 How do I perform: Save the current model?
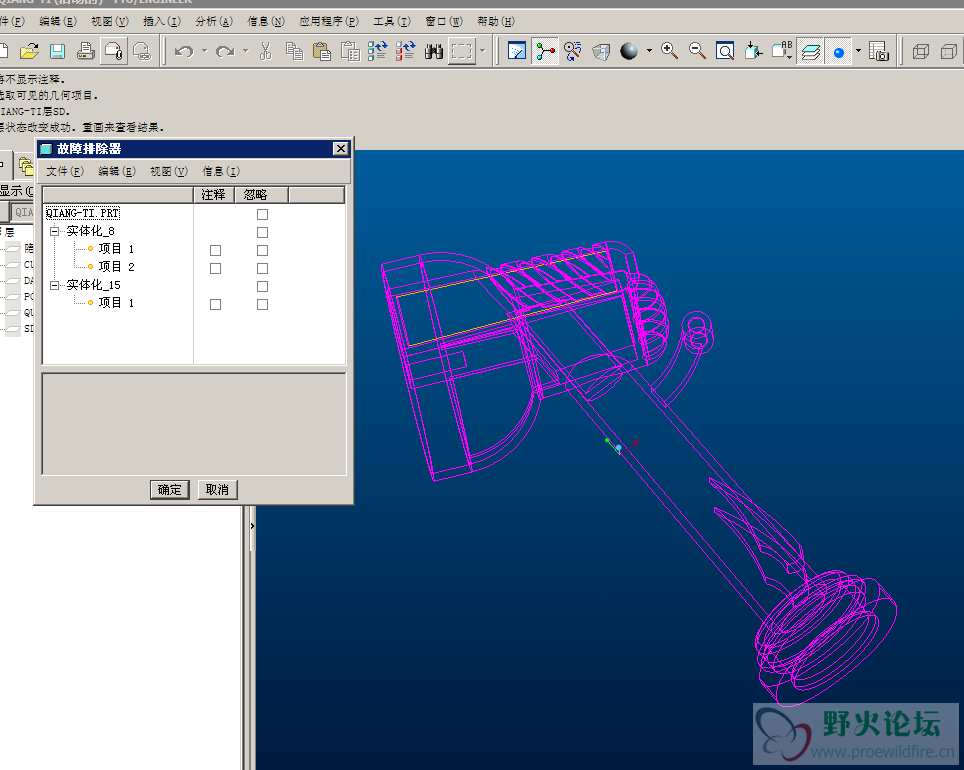[x=57, y=51]
